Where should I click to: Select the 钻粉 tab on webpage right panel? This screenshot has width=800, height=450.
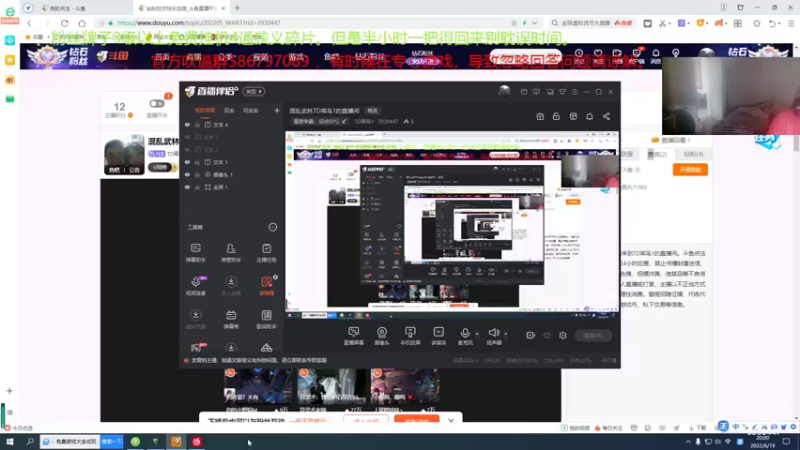click(693, 154)
